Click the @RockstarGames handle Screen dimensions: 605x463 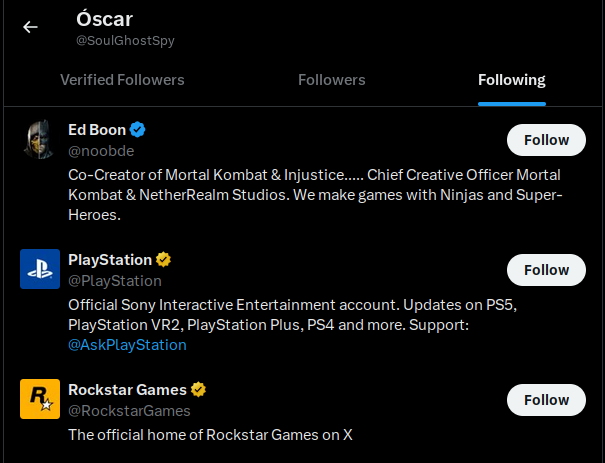[x=129, y=411]
